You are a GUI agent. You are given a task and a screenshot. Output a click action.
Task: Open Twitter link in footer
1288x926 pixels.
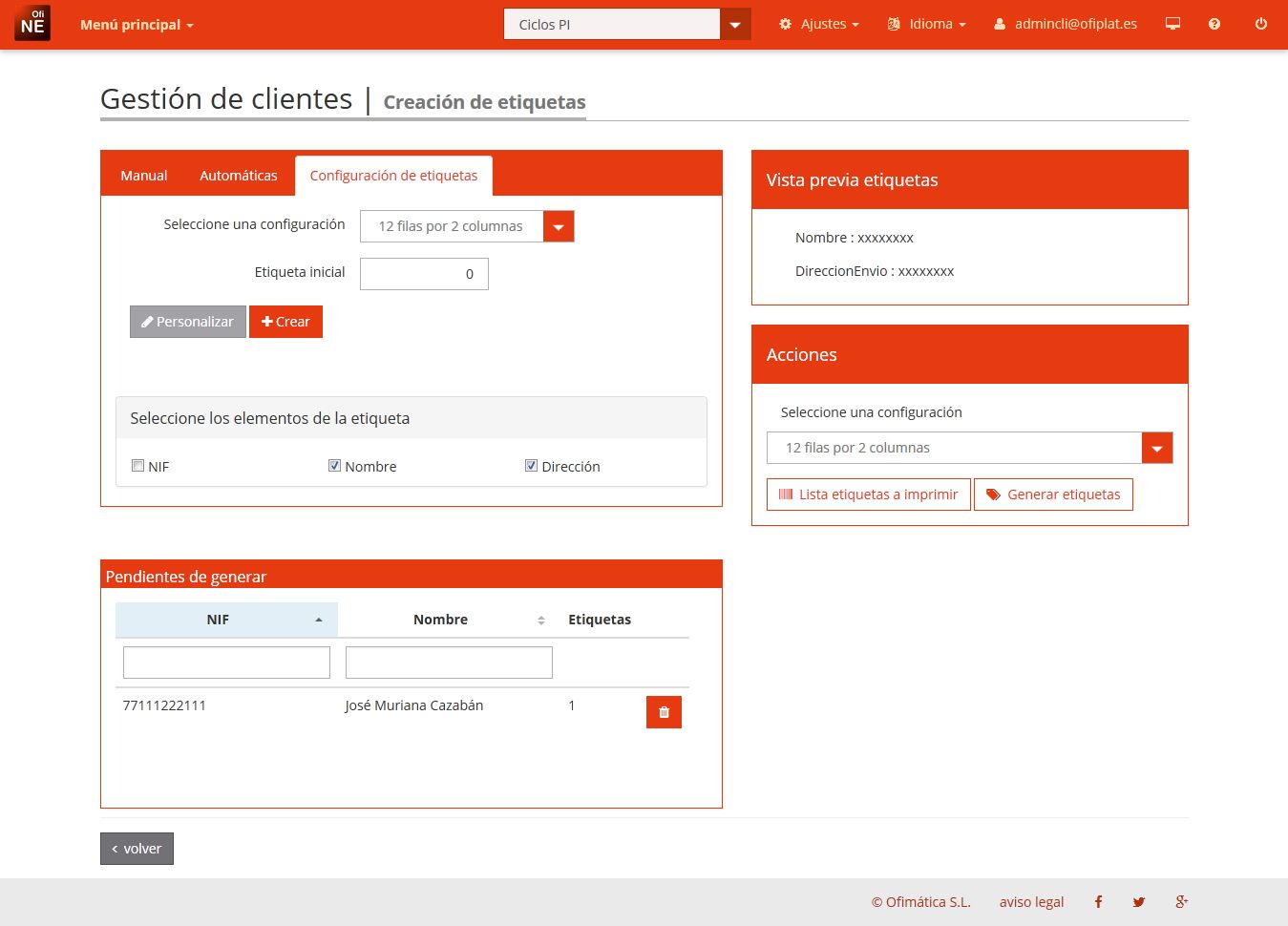[1138, 901]
